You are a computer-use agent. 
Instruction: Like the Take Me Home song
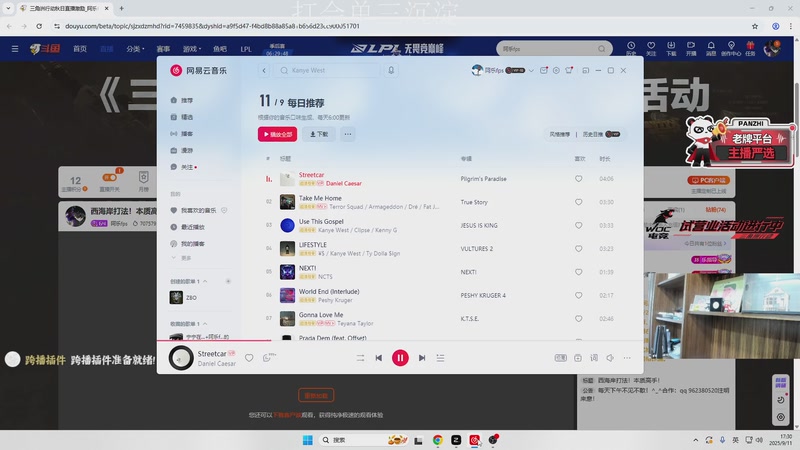coord(579,202)
